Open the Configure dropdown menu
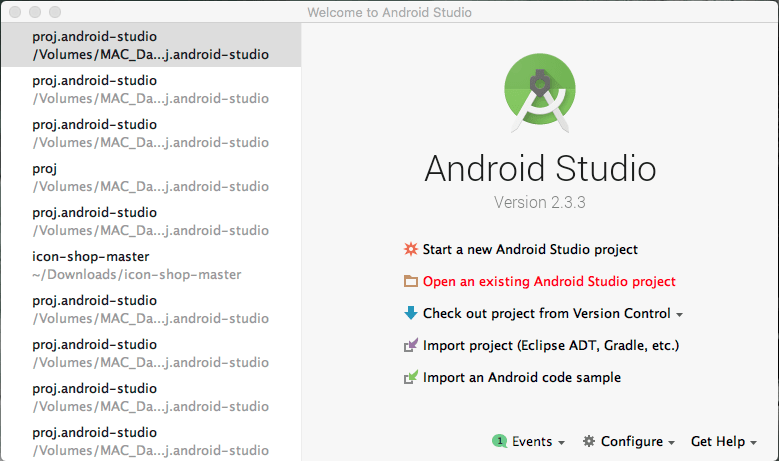 tap(630, 441)
